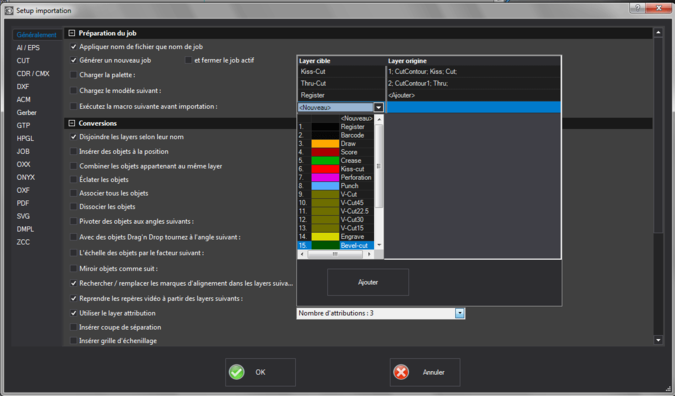This screenshot has width=675, height=396.
Task: Open the 'ZCC' tab
Action: pos(23,242)
